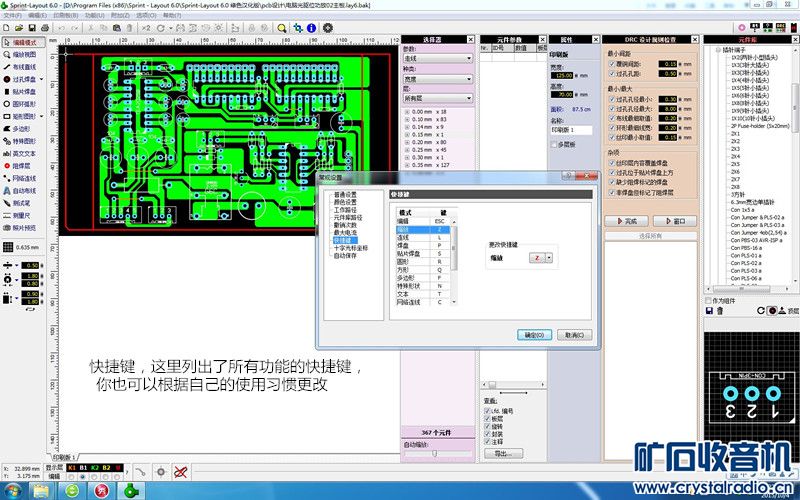Expand the '0.20 mm x 80' list entry
Viewport: 800px width, 500px height.
[x=407, y=142]
